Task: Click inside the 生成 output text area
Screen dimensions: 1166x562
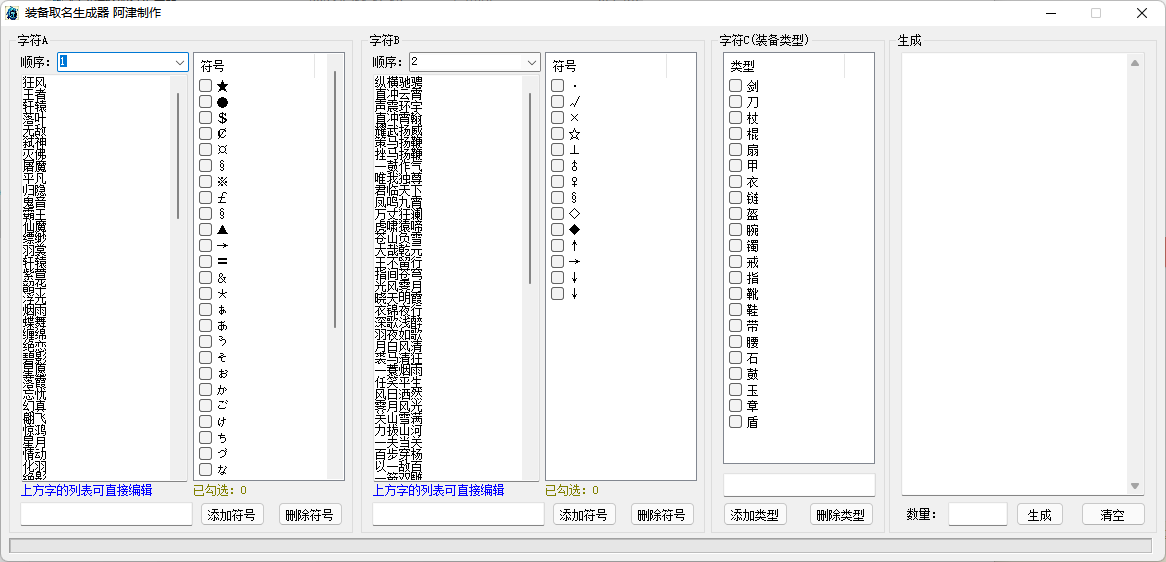Action: click(1015, 274)
